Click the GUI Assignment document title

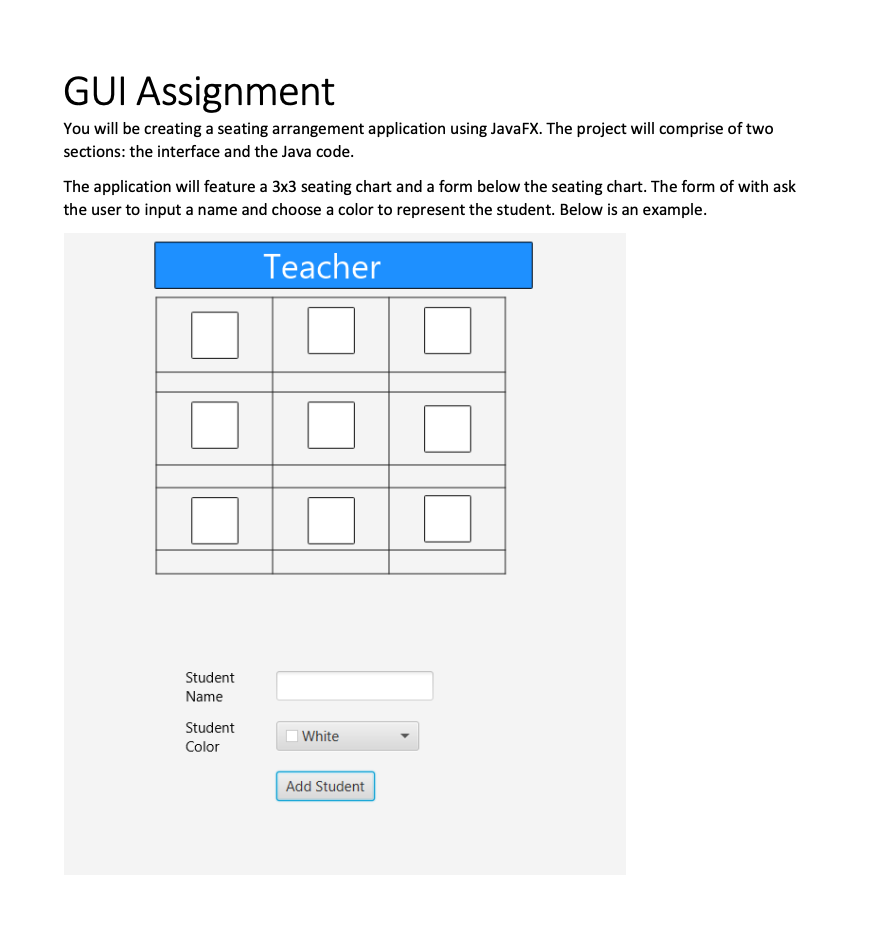(198, 91)
